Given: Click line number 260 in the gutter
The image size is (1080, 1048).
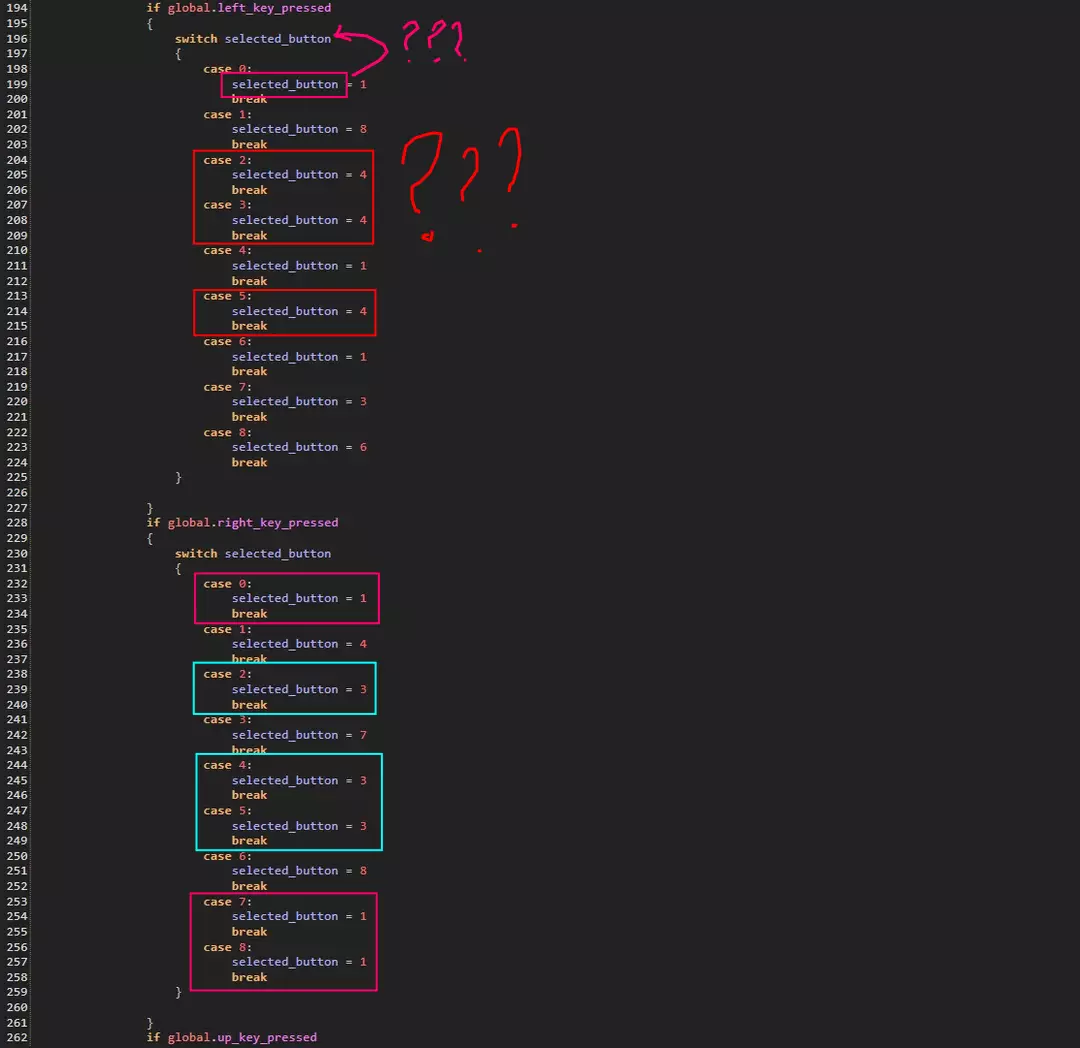Looking at the screenshot, I should click(x=17, y=1007).
